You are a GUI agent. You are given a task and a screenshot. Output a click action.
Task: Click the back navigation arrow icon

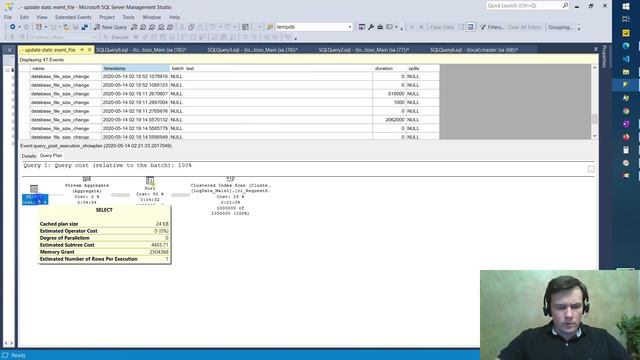point(13,27)
